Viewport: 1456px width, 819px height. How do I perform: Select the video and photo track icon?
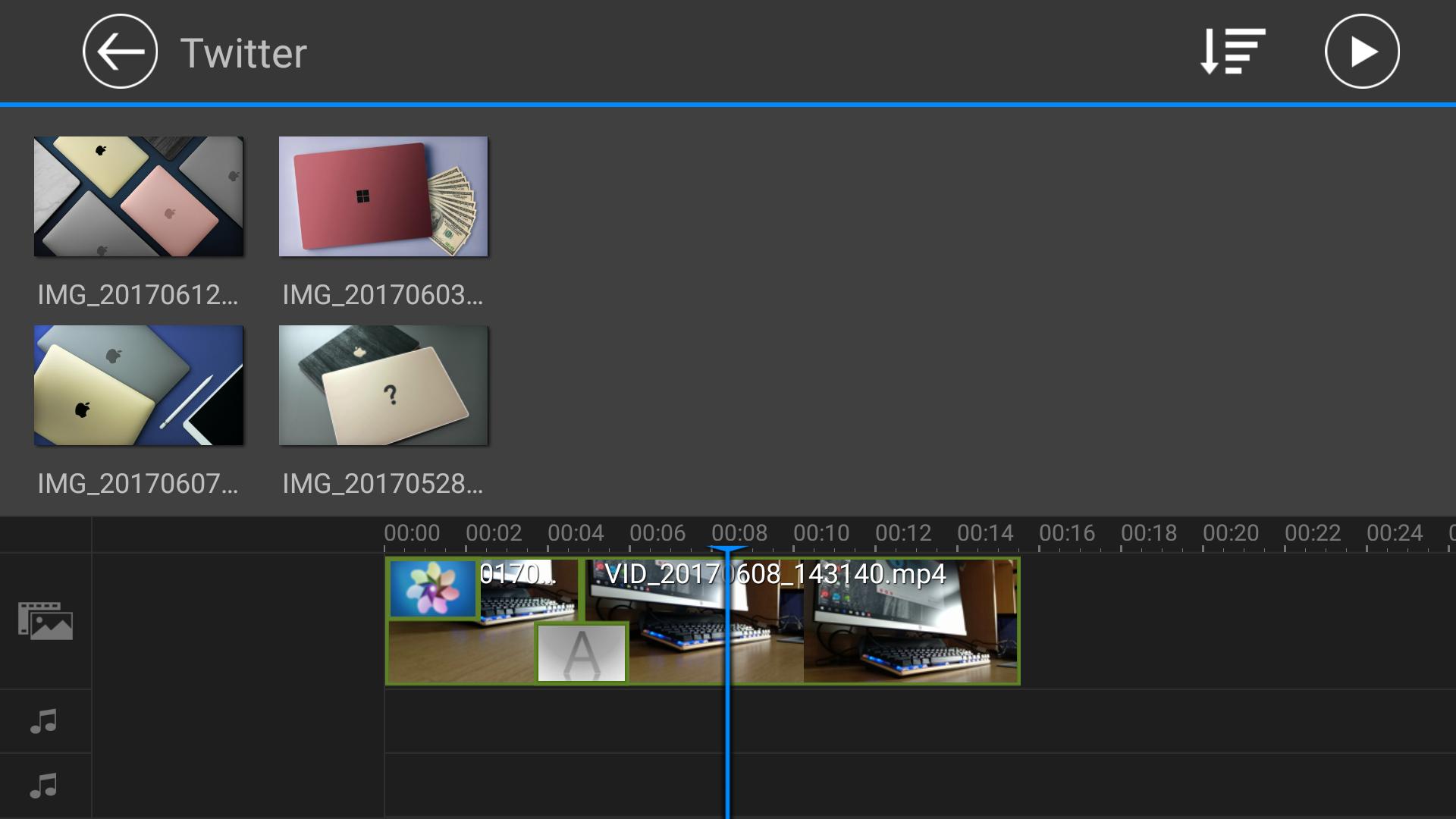pyautogui.click(x=45, y=621)
